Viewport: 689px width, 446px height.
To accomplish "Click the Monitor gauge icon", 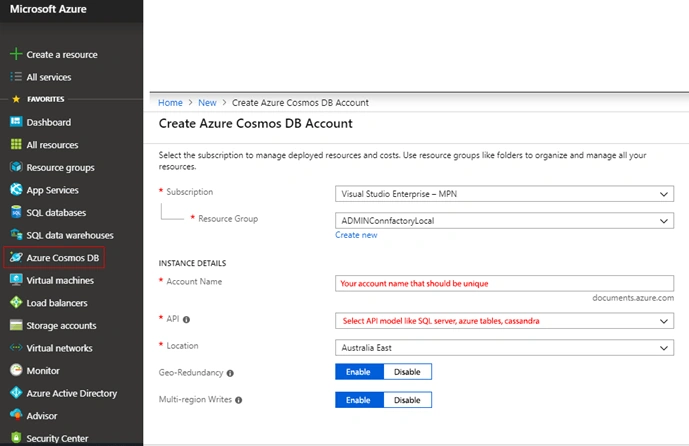I will coord(16,370).
